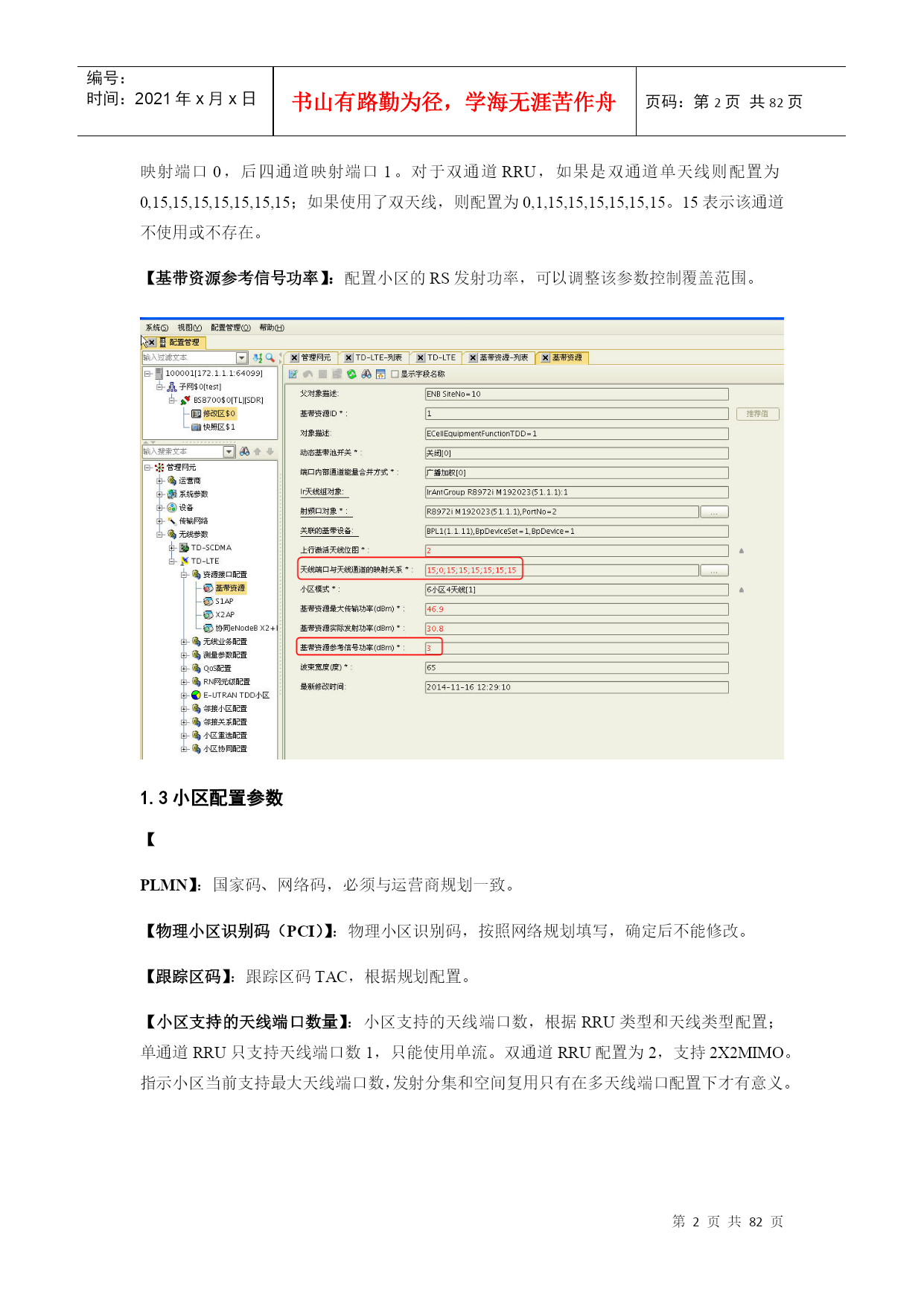The image size is (924, 1306).
Task: Close the 管理网元 tab
Action: [x=294, y=358]
